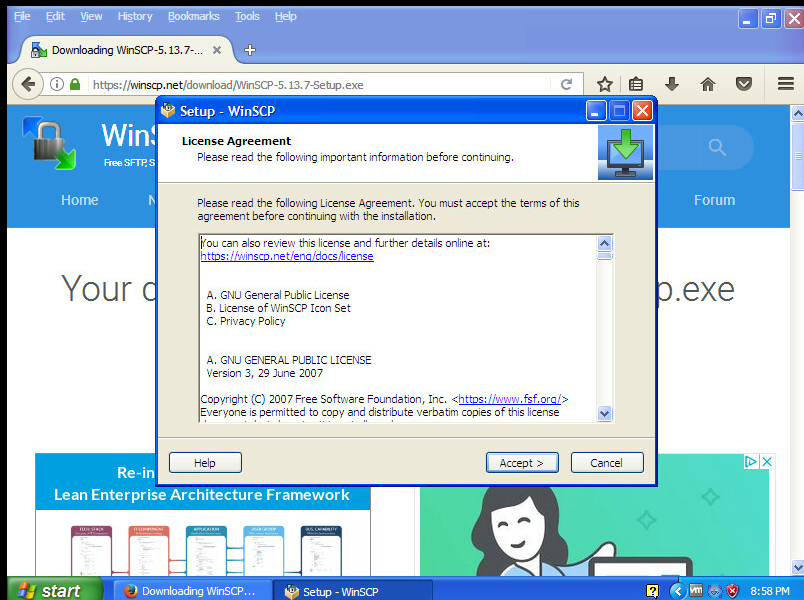
Task: Click the license box scroll down arrow
Action: (605, 413)
